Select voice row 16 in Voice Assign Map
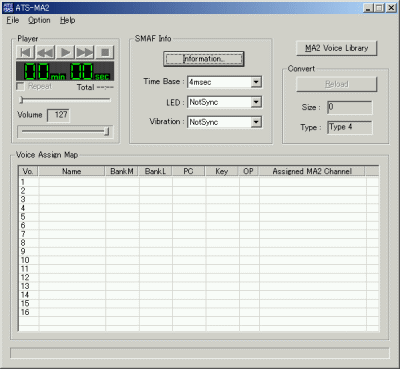The height and width of the screenshot is (369, 400). [x=199, y=312]
